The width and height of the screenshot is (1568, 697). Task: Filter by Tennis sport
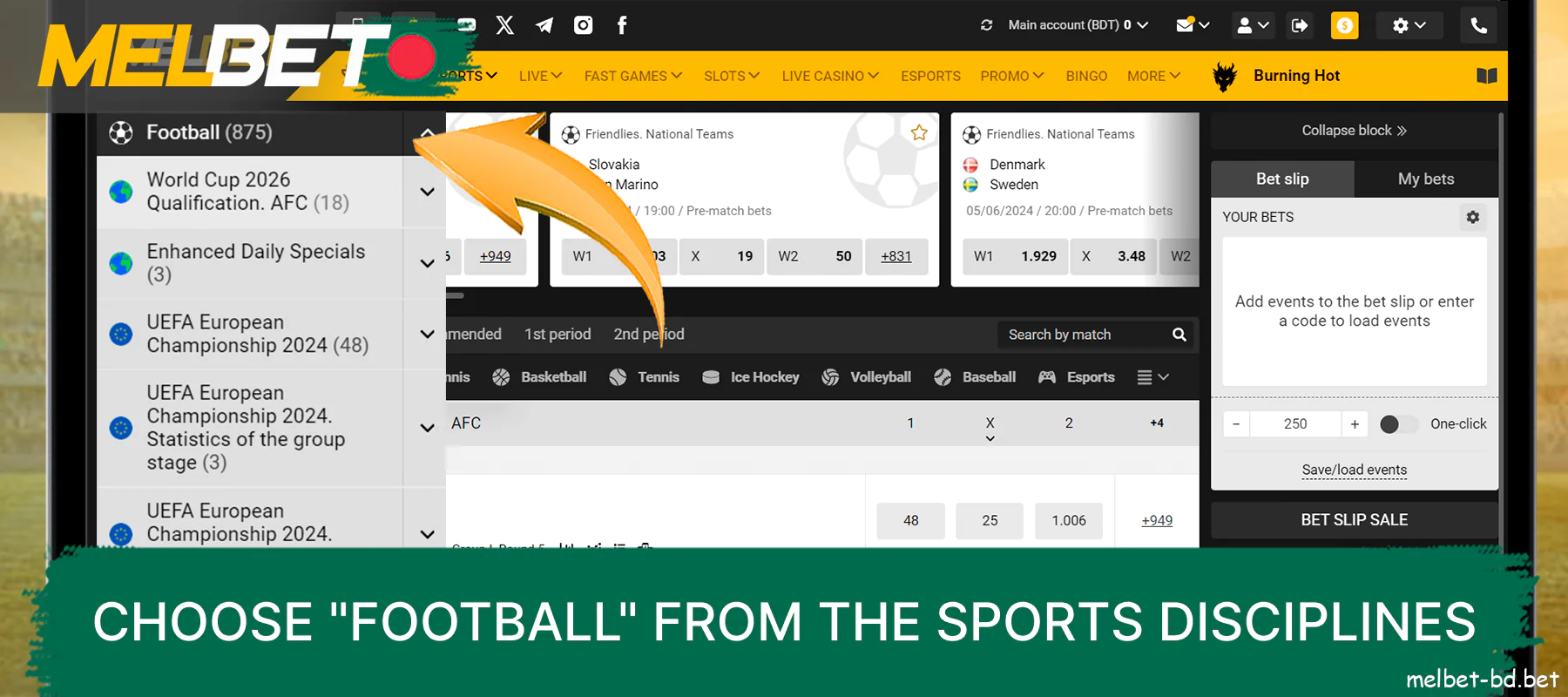point(644,377)
